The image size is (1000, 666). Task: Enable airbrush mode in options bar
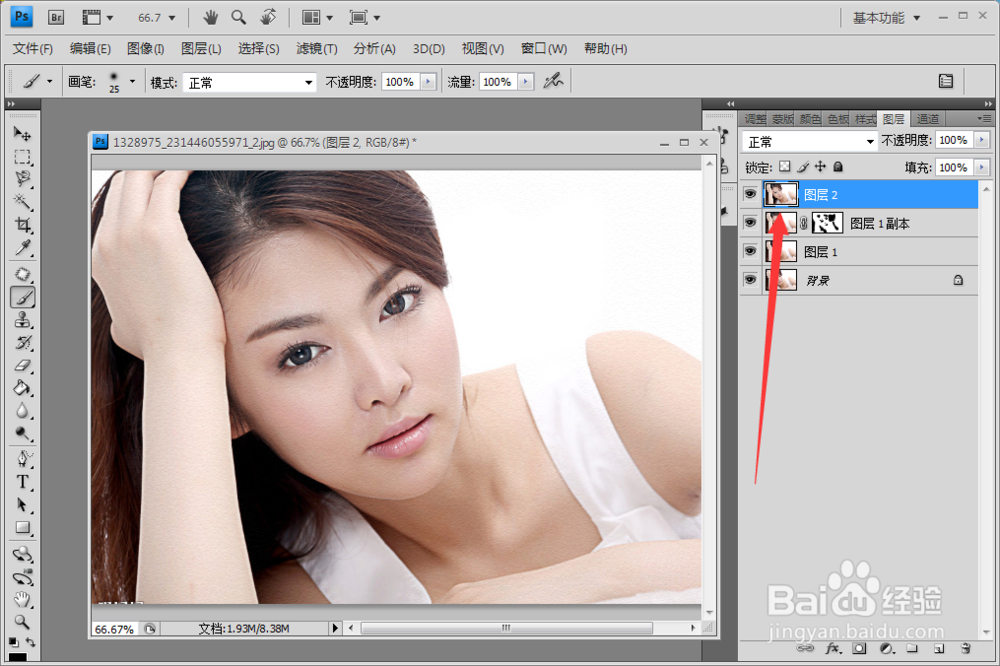coord(554,81)
